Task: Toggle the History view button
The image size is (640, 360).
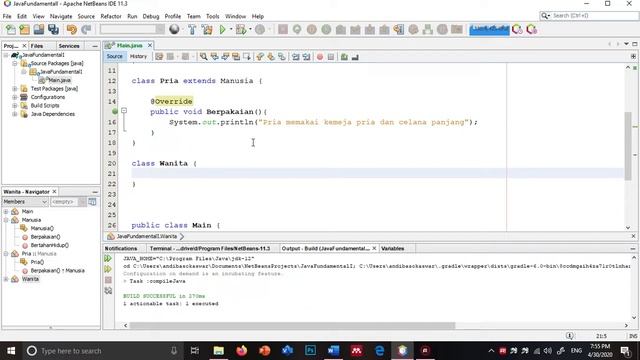Action: coord(138,56)
